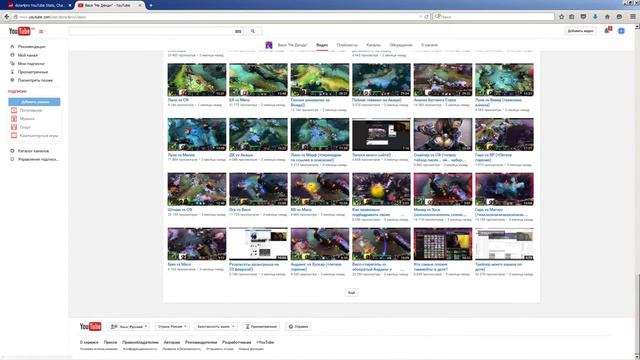This screenshot has height=360, width=640.
Task: Go to the browser home page icon
Action: click(607, 17)
